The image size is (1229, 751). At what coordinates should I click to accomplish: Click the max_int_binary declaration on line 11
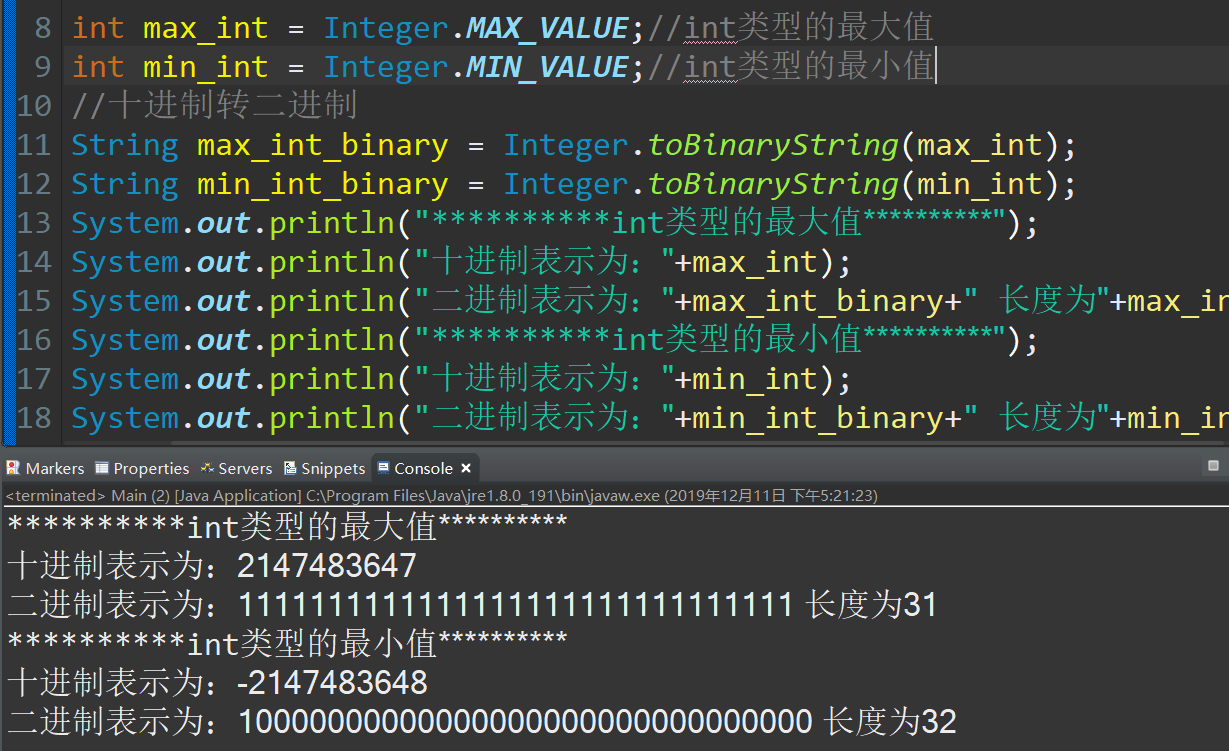(x=322, y=145)
